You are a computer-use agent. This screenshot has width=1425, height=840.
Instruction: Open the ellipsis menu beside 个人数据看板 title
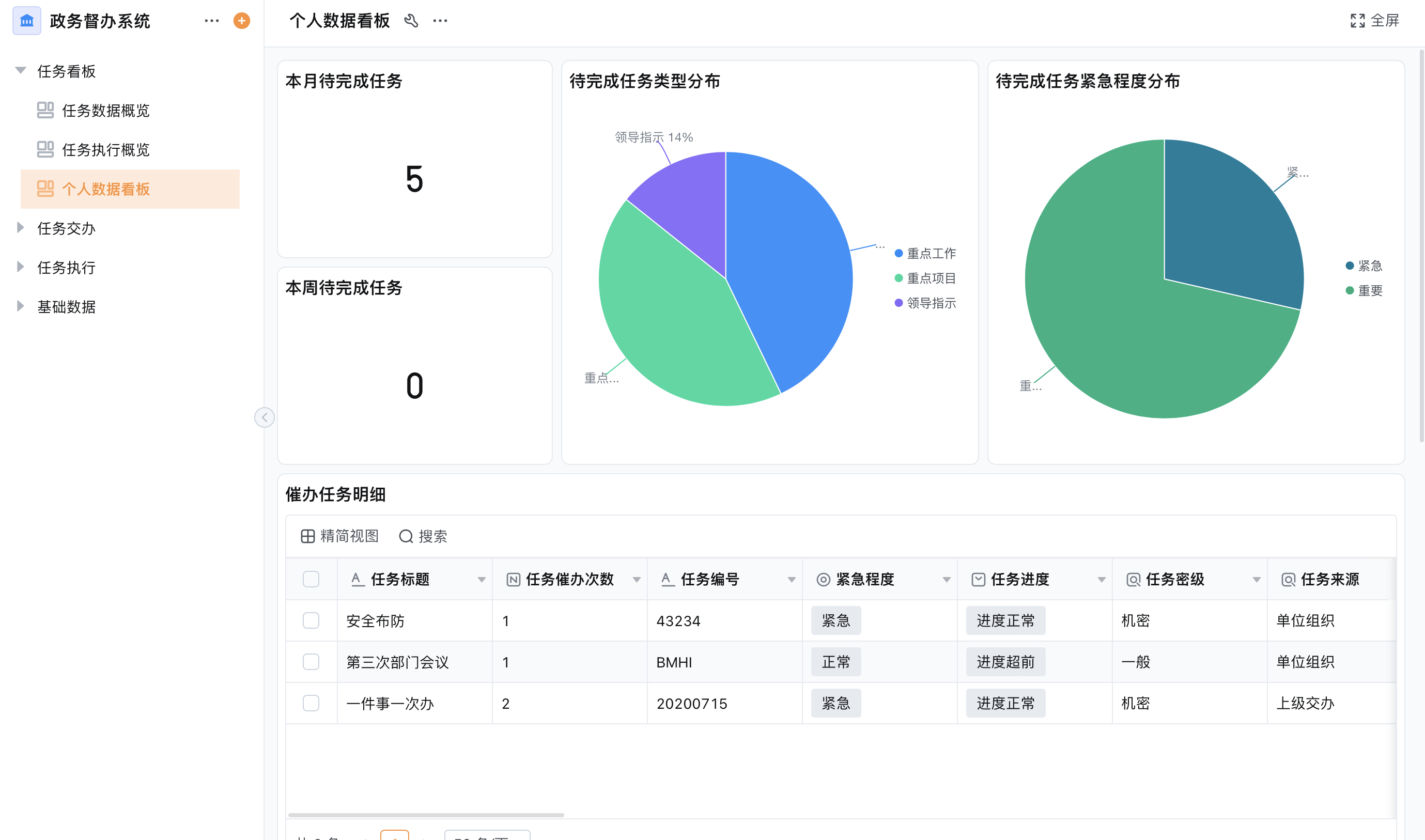click(x=440, y=21)
